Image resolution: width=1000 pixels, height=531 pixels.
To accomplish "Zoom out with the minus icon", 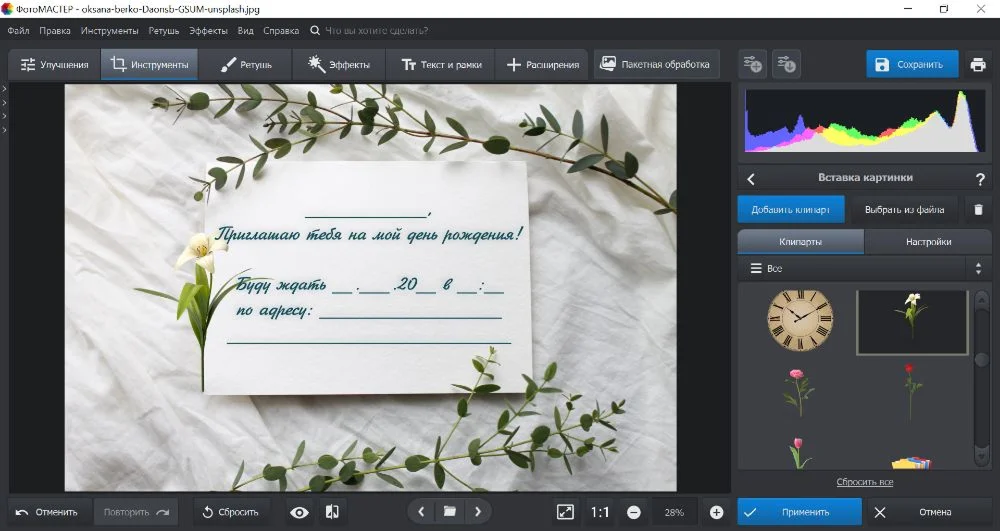I will (x=634, y=512).
